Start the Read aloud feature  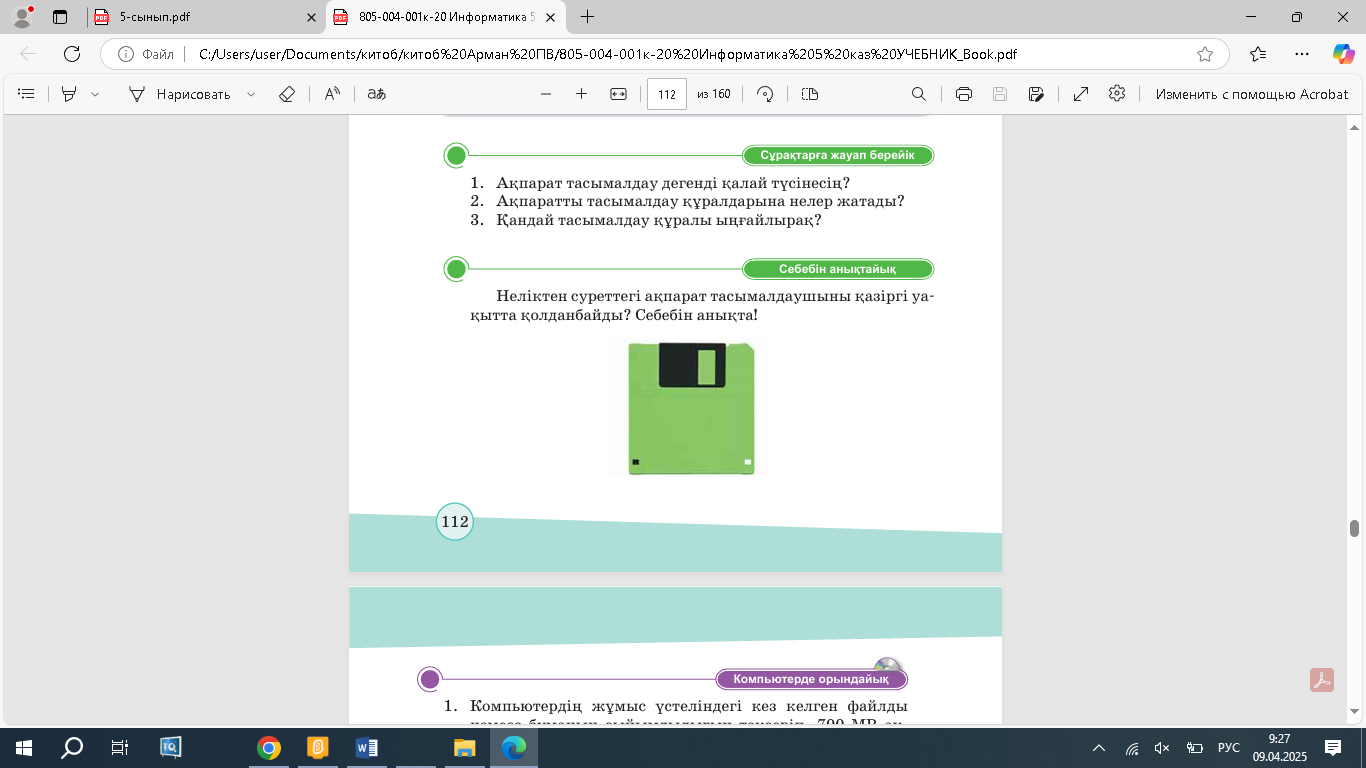click(333, 94)
